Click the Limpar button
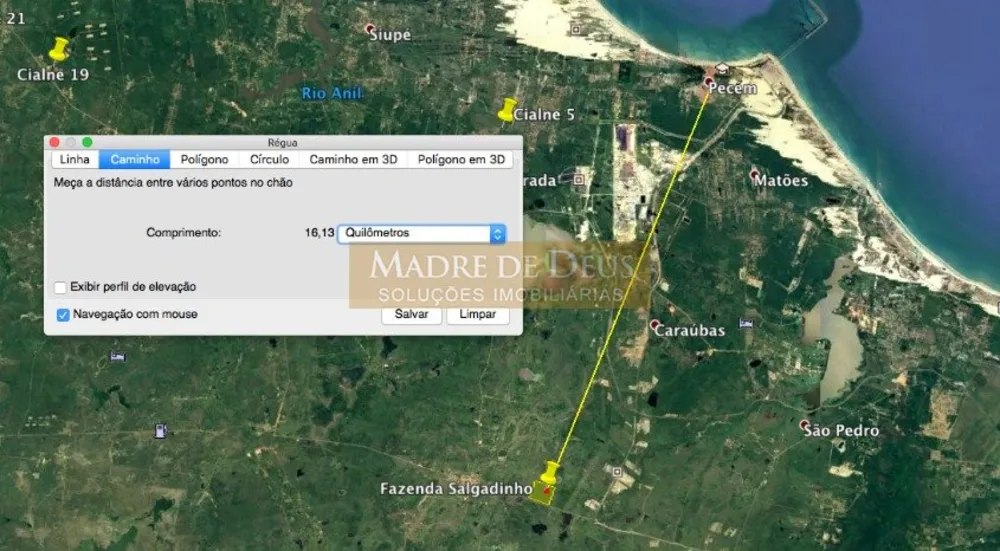The image size is (1000, 551). click(x=478, y=314)
